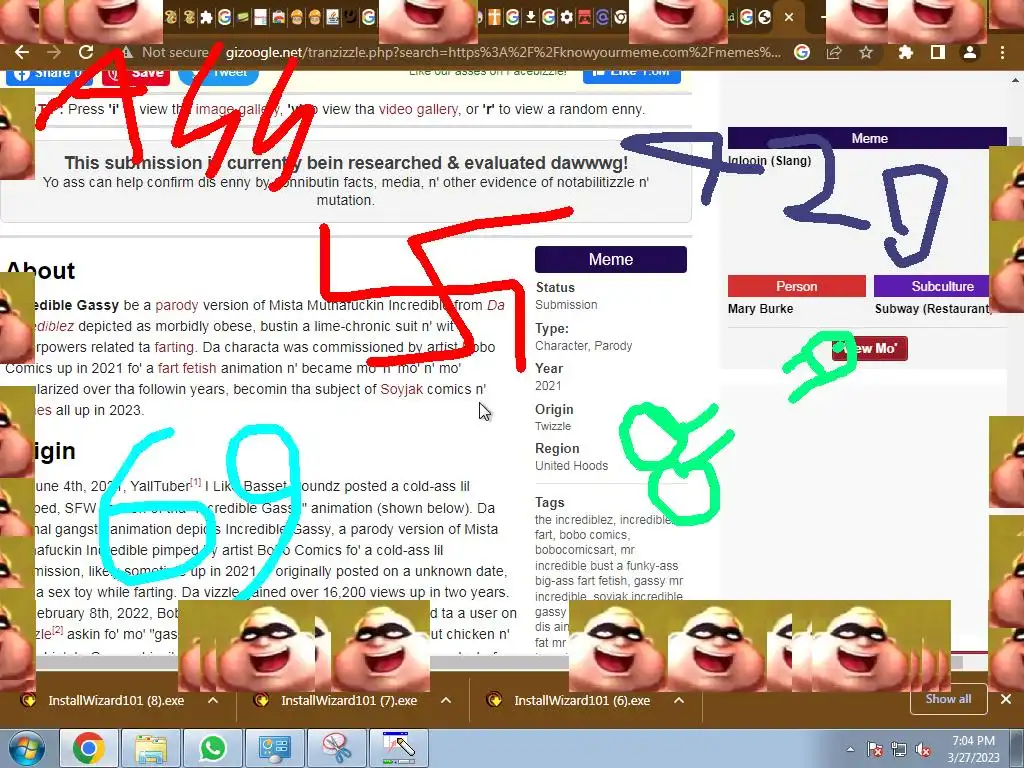Show hidden system tray icons
This screenshot has width=1024, height=768.
coord(850,749)
